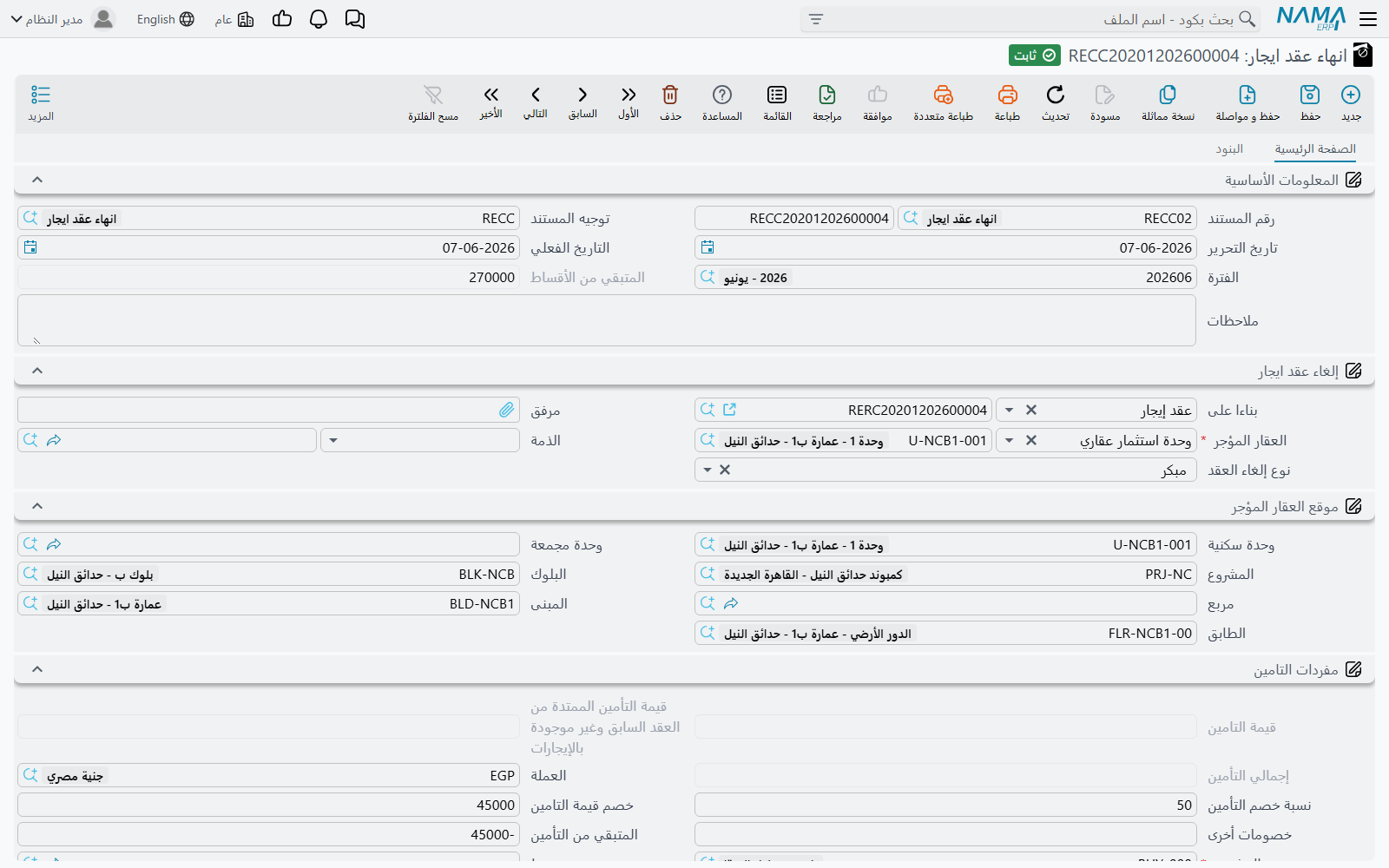Collapse the إلغاء عقد ايجار section

click(x=37, y=371)
